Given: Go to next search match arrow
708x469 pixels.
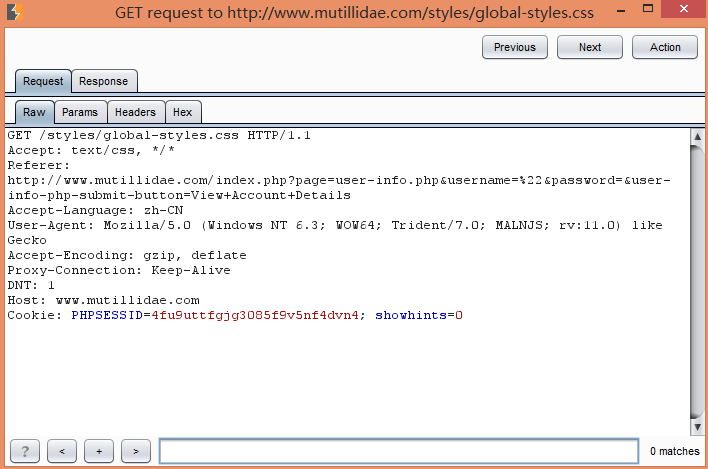Looking at the screenshot, I should [x=136, y=451].
